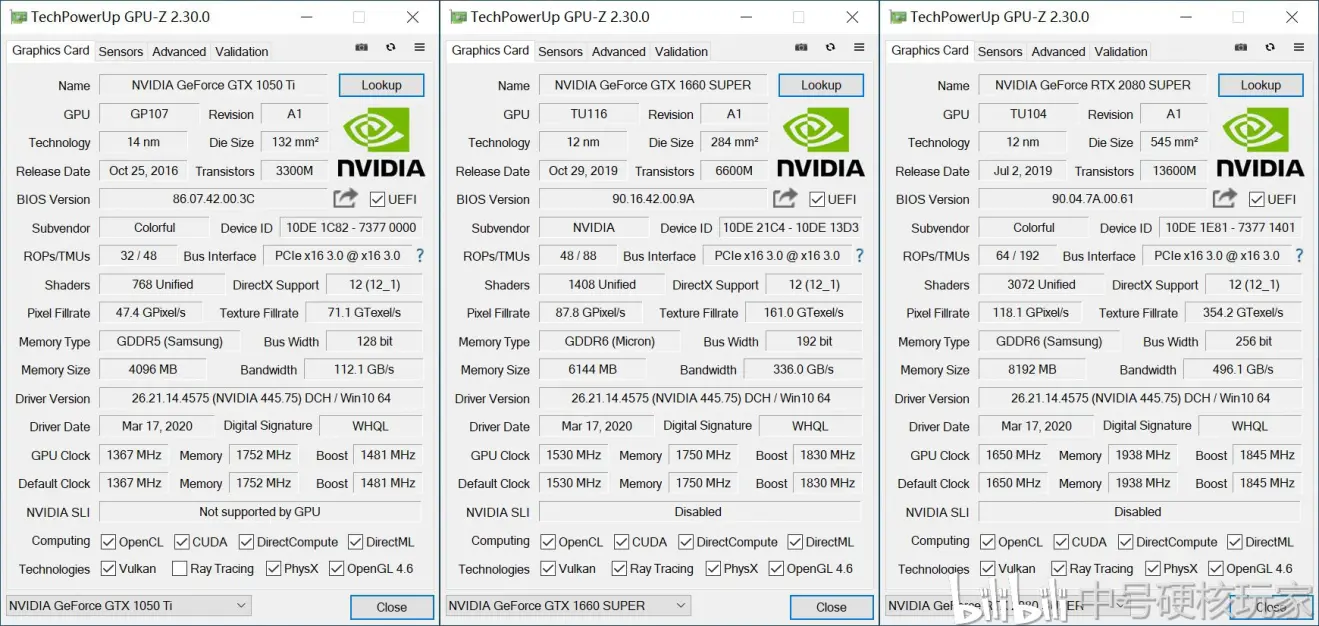Click the screenshot camera icon in the GTX 1660 SUPER window
This screenshot has width=1319, height=626.
pos(801,47)
